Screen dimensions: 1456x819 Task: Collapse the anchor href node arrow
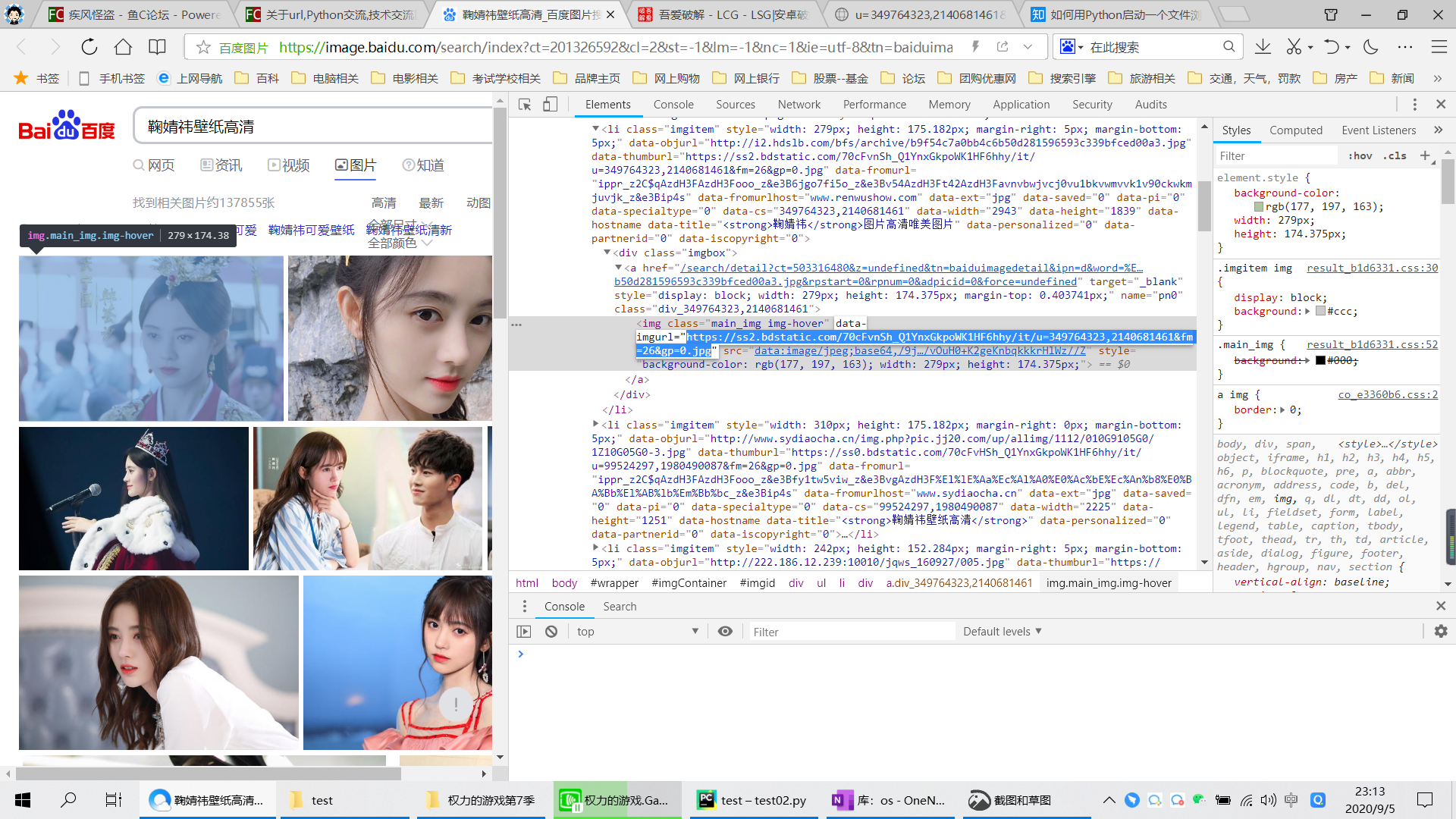[x=618, y=268]
